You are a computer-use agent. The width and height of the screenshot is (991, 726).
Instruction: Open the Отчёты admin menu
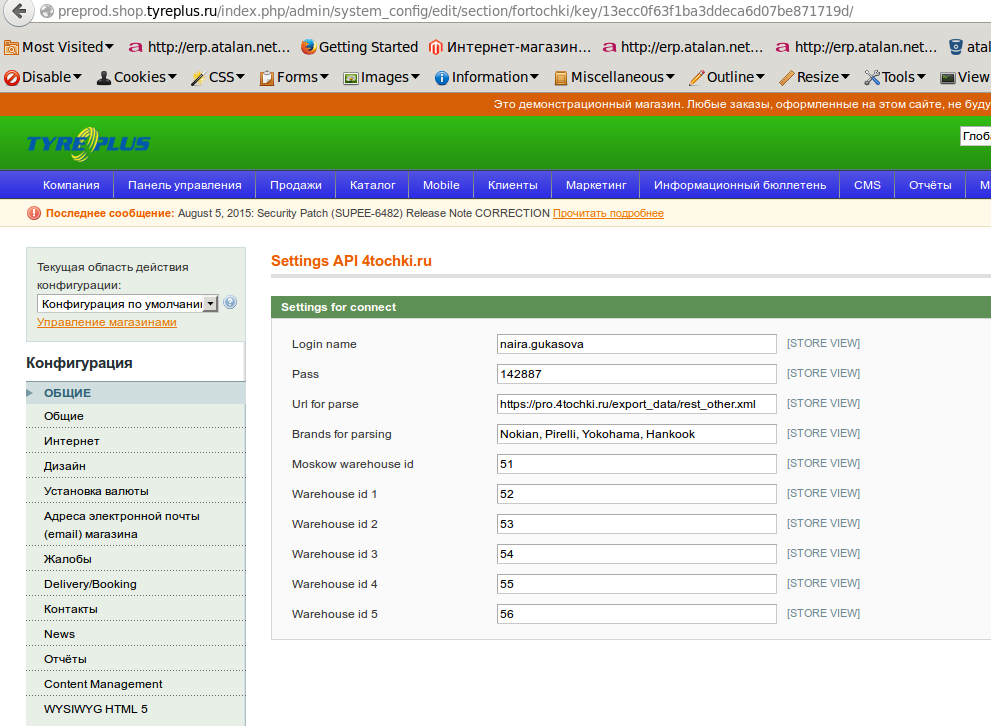coord(930,185)
